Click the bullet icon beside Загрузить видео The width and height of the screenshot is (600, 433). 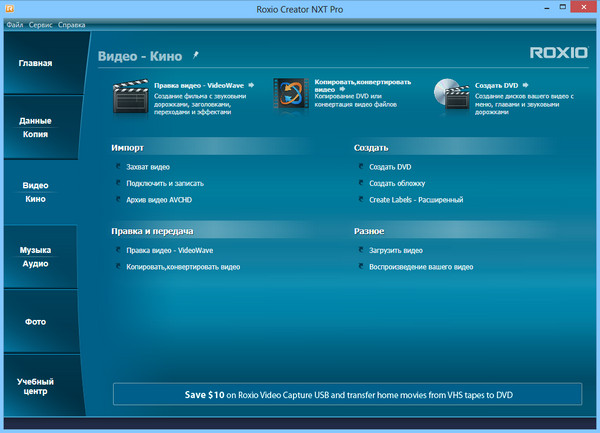coord(361,250)
